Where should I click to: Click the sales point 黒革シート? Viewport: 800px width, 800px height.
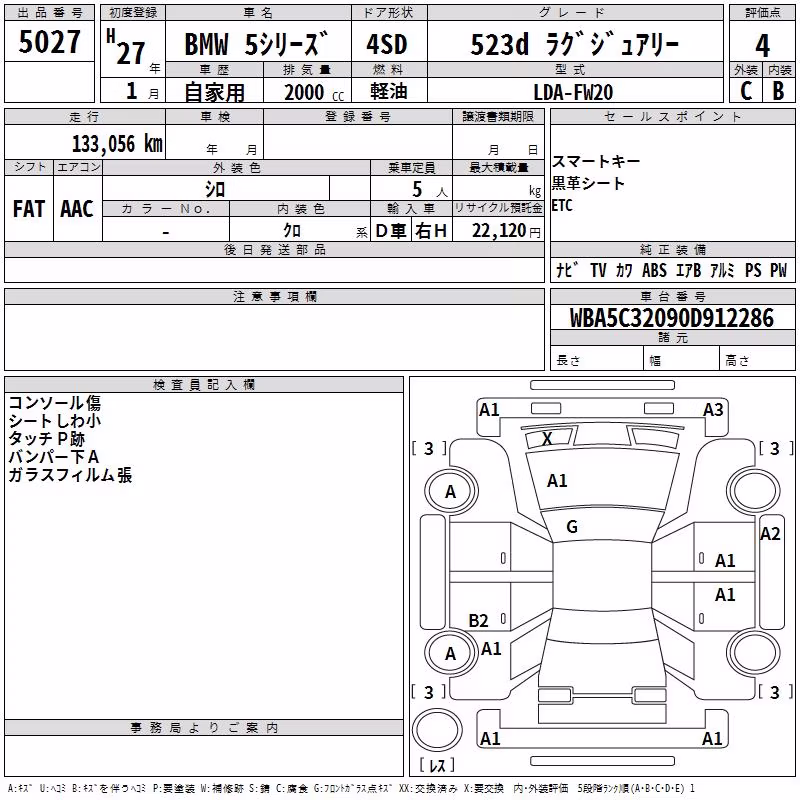click(588, 183)
